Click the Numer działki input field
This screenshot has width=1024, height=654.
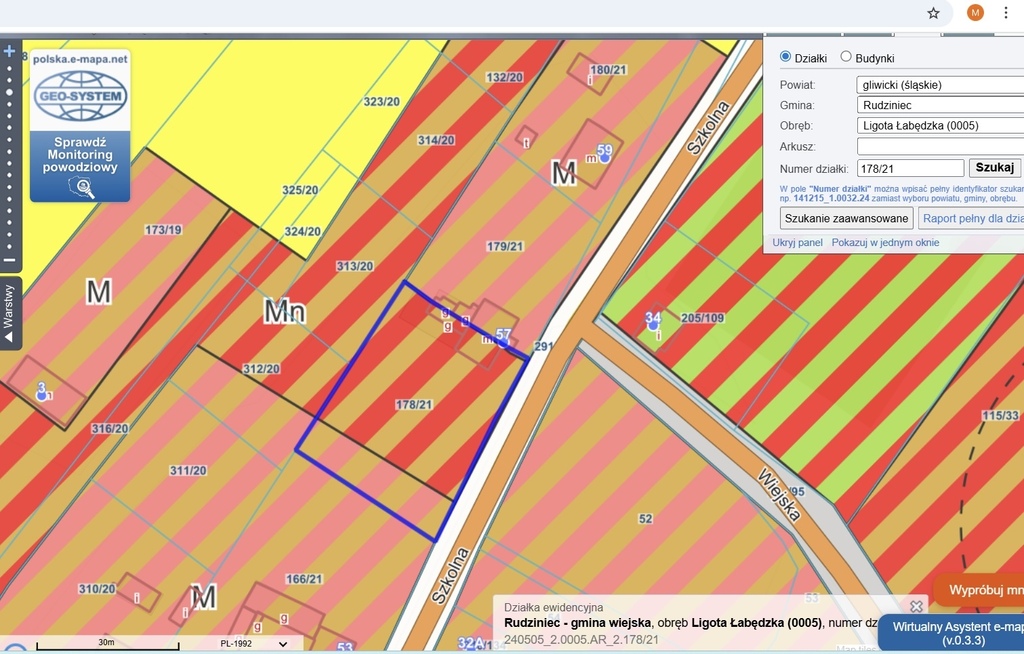[910, 168]
